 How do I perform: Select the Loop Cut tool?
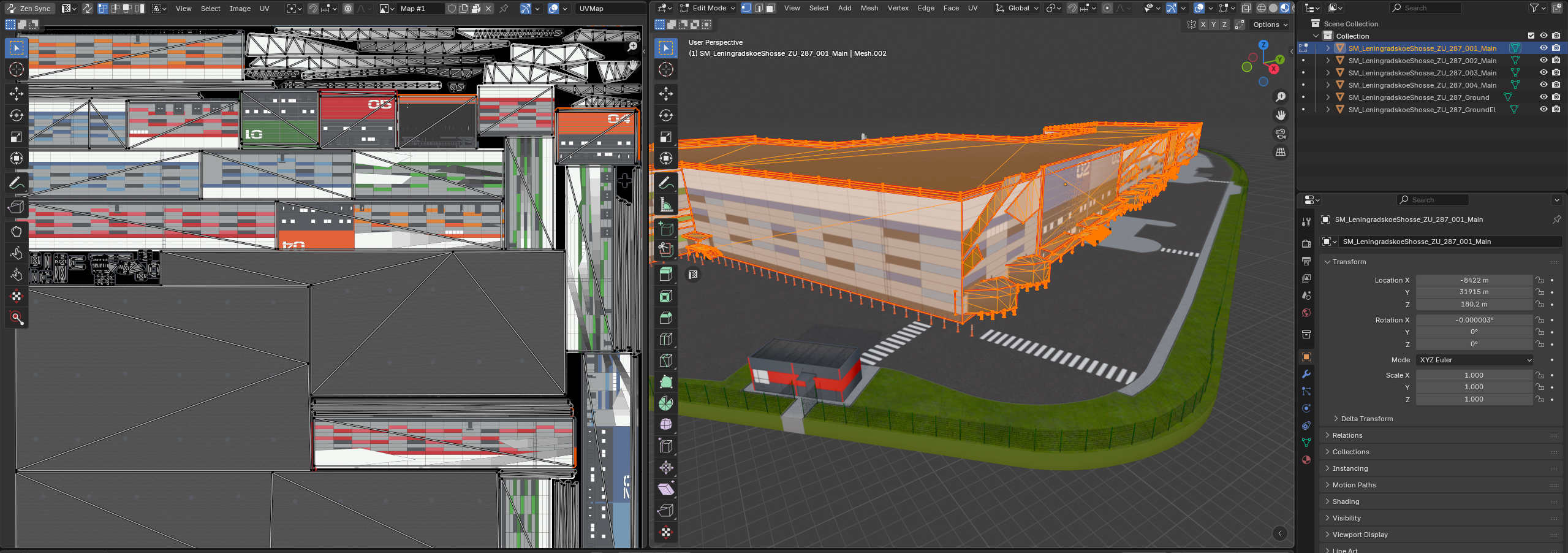666,340
